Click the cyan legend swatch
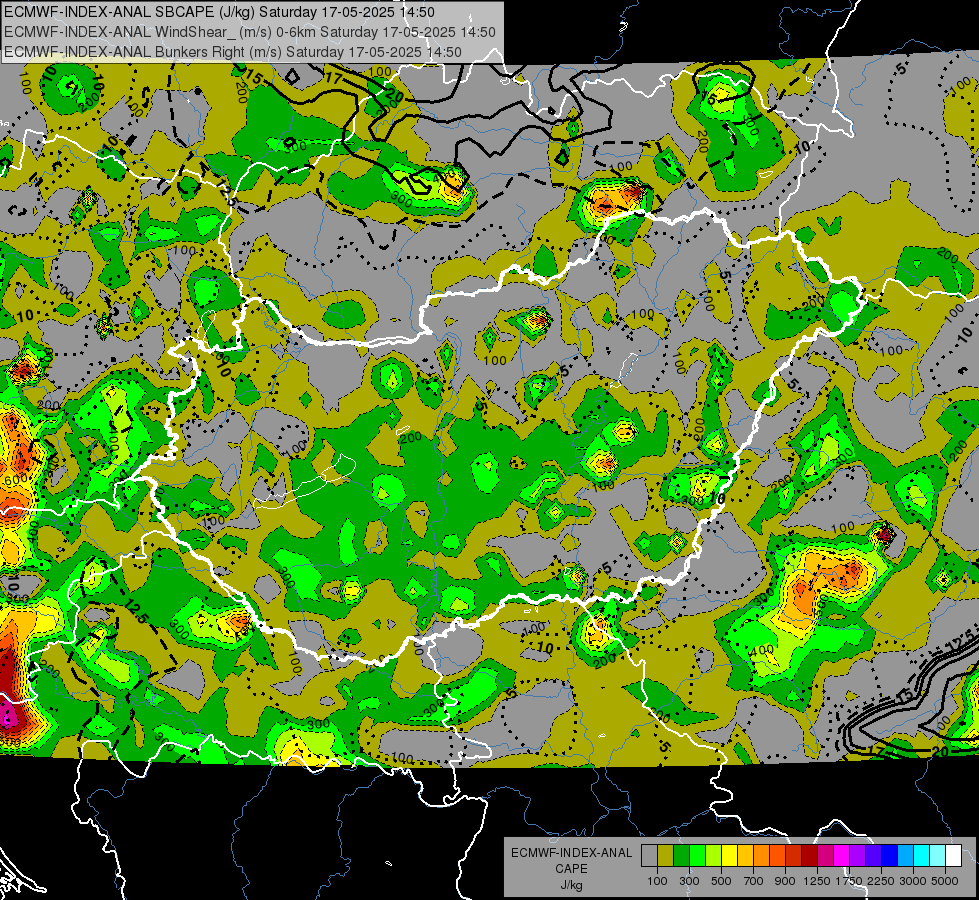The width and height of the screenshot is (979, 900). tap(921, 855)
